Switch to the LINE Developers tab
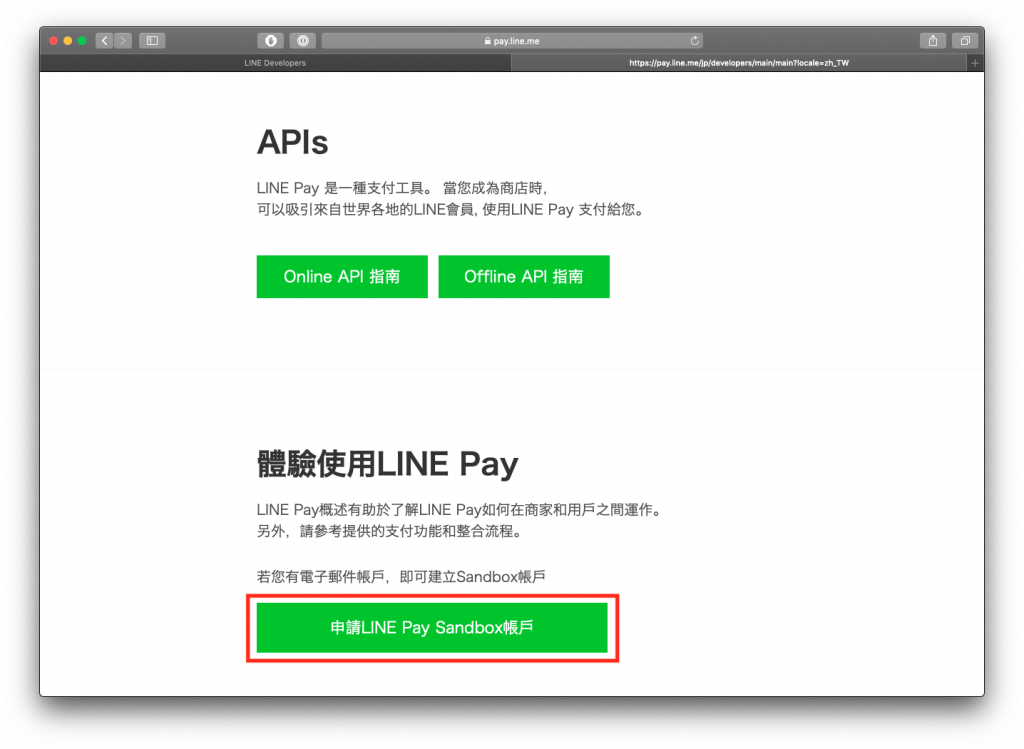This screenshot has width=1024, height=749. [275, 63]
